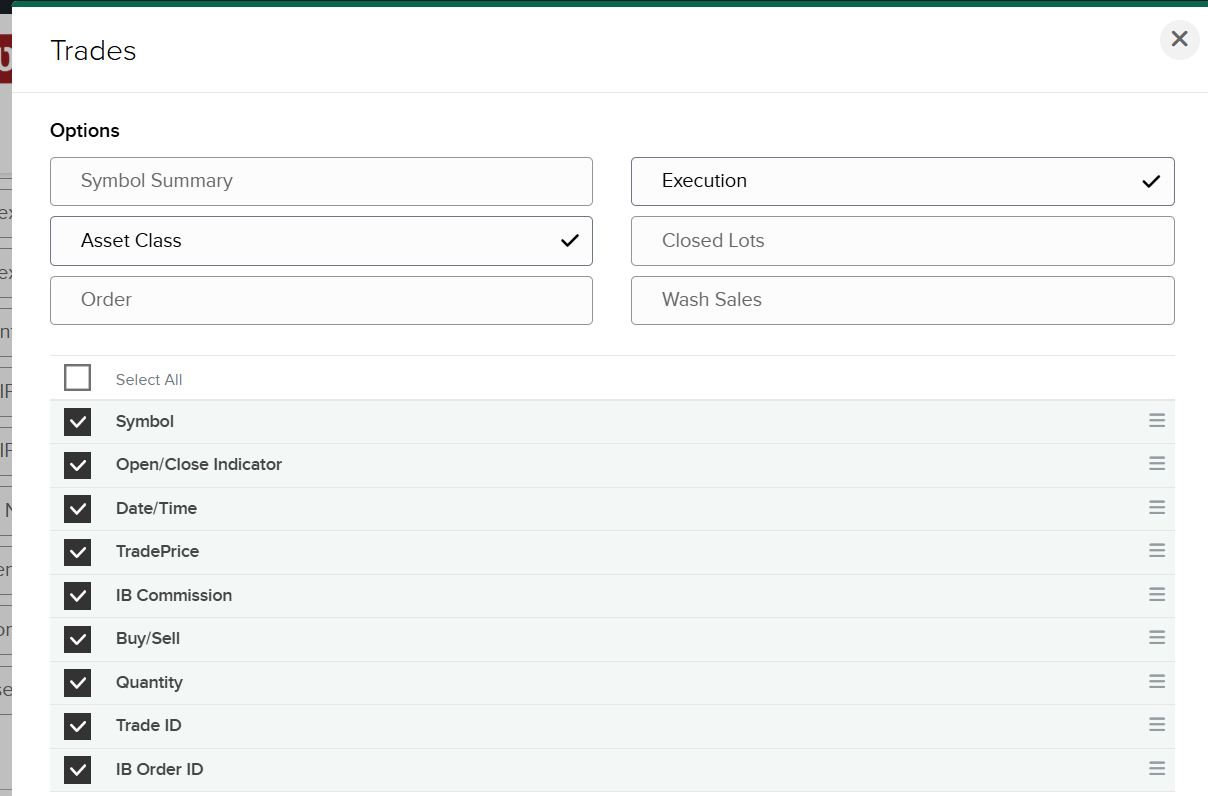
Task: Enable the Closed Lots option
Action: [x=902, y=241]
